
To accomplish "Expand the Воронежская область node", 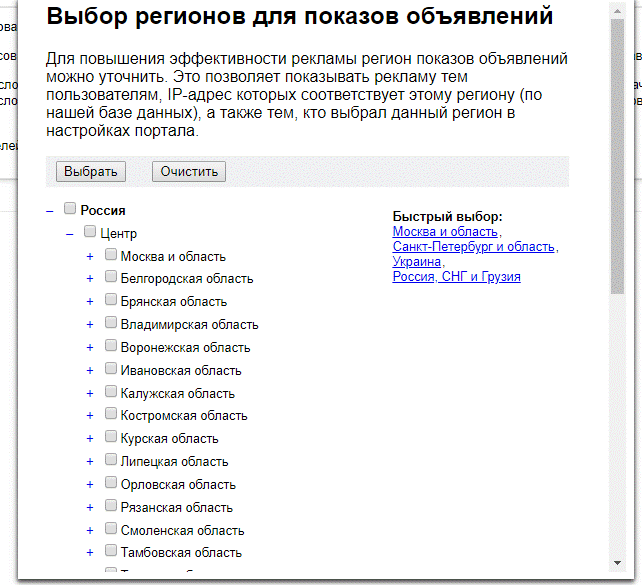I will pyautogui.click(x=90, y=347).
